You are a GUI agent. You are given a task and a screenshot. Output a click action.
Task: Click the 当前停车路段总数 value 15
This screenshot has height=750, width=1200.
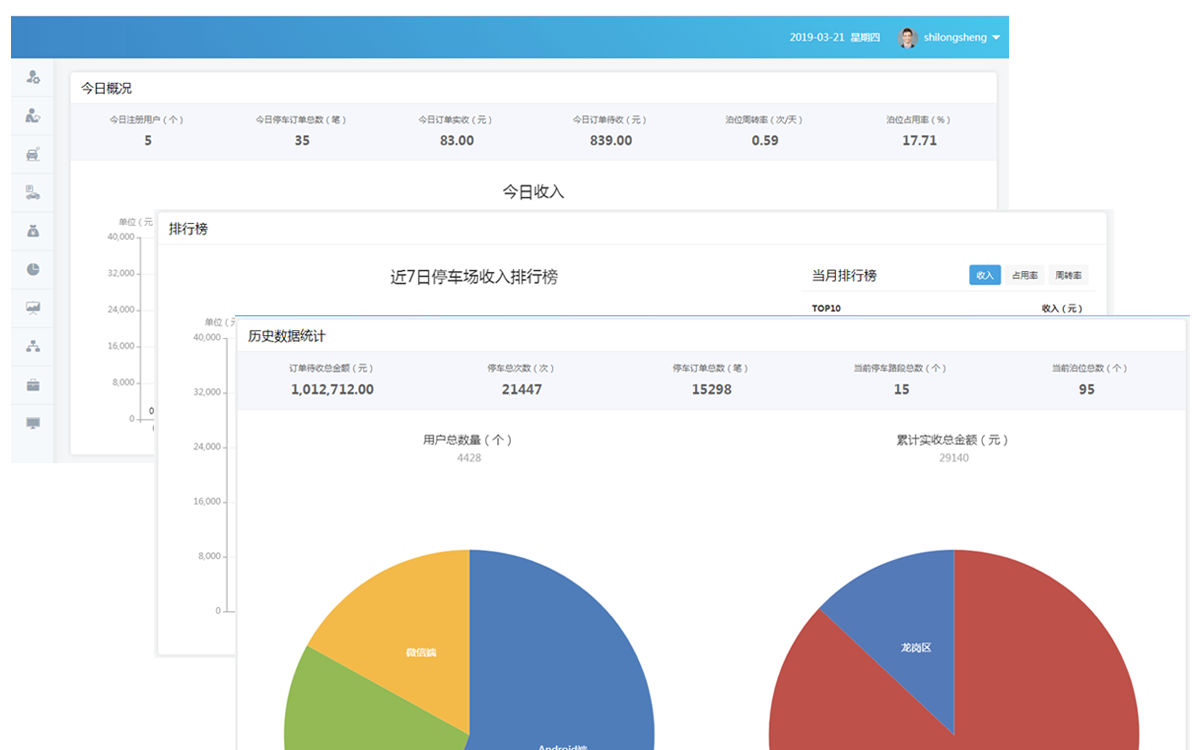[902, 390]
